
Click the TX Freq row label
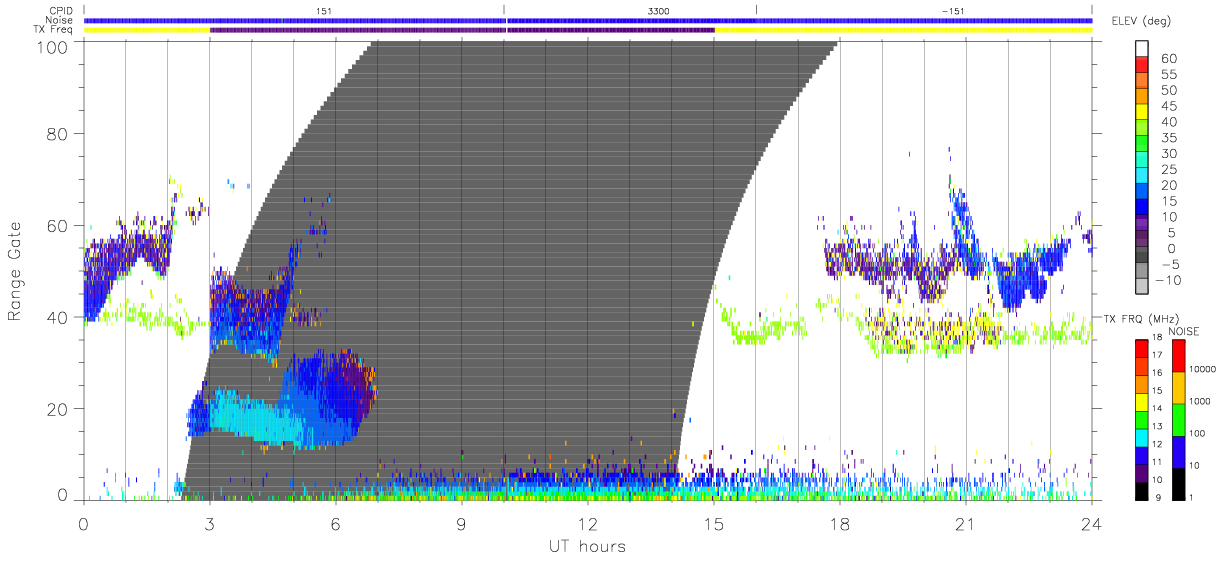pos(52,30)
